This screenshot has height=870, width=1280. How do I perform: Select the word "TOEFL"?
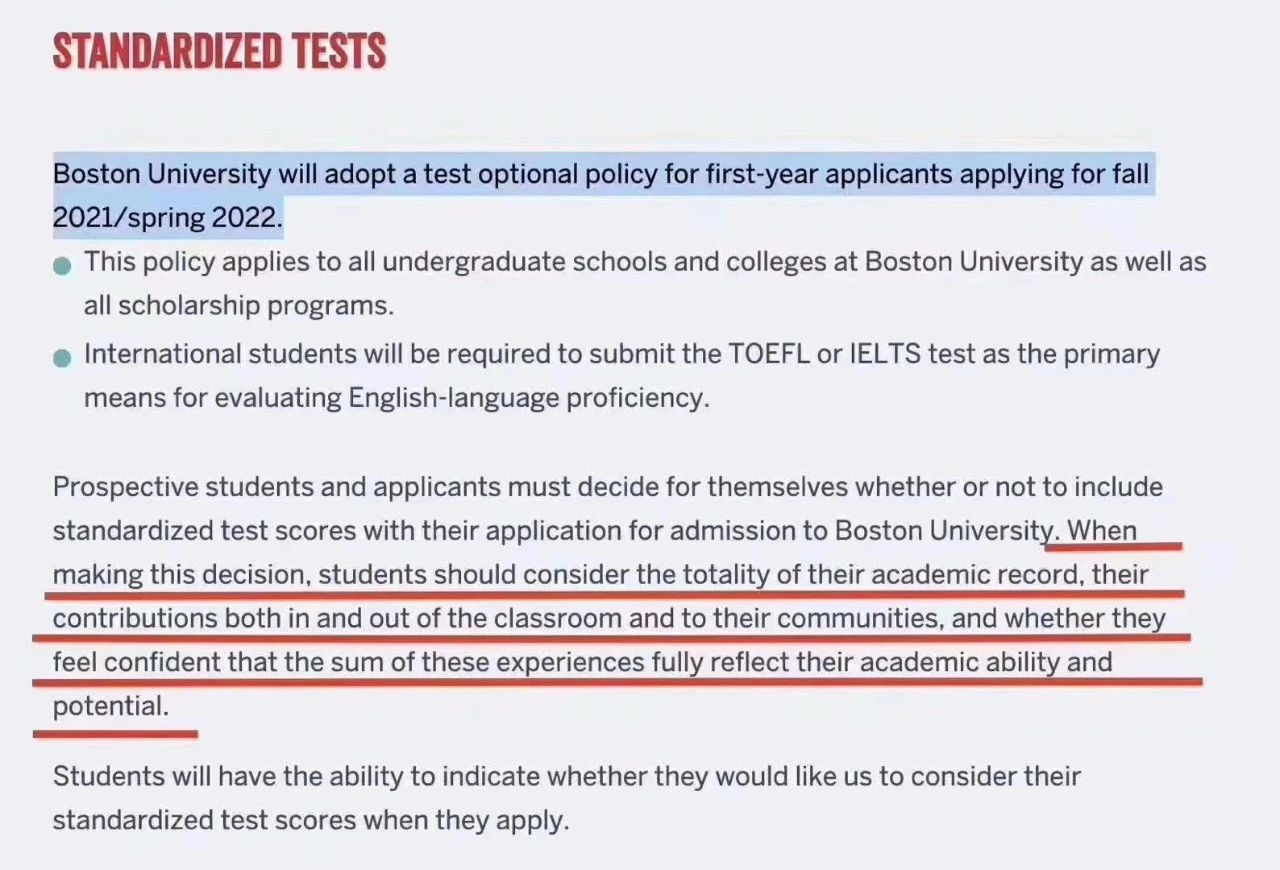coord(766,354)
